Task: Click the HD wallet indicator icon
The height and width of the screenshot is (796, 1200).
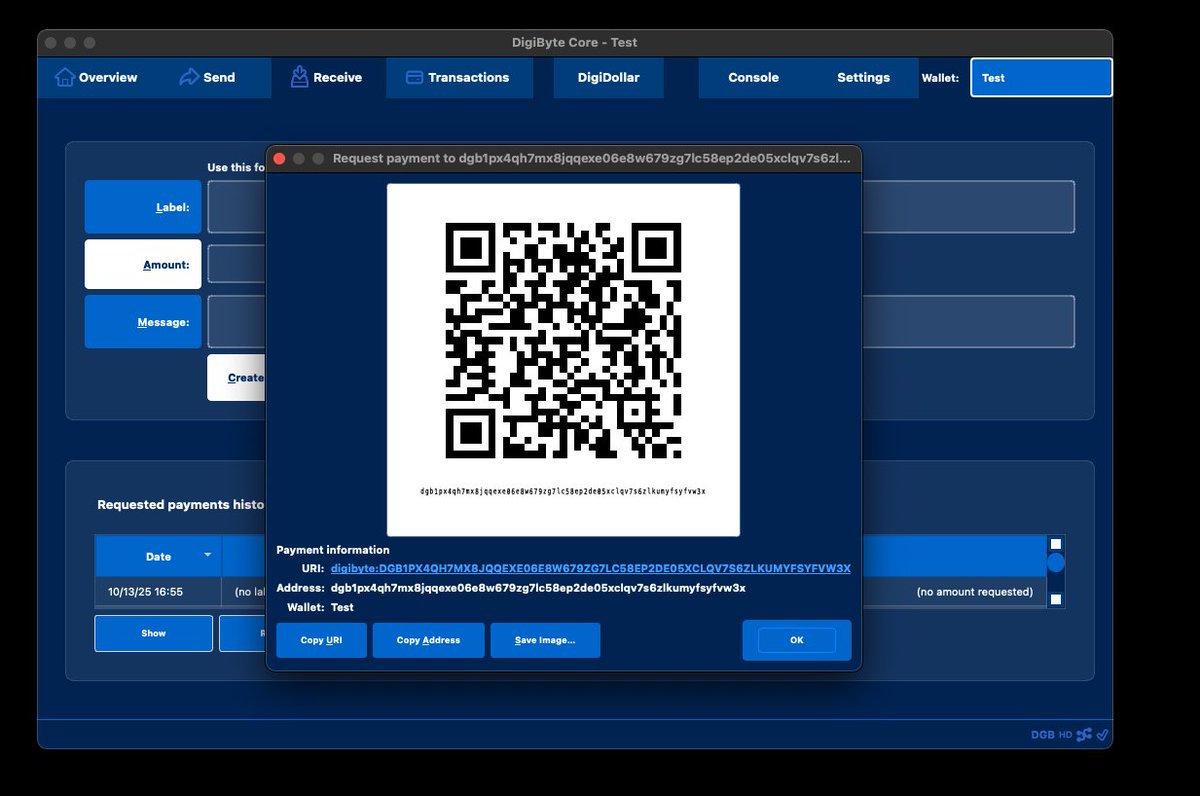Action: click(1067, 735)
